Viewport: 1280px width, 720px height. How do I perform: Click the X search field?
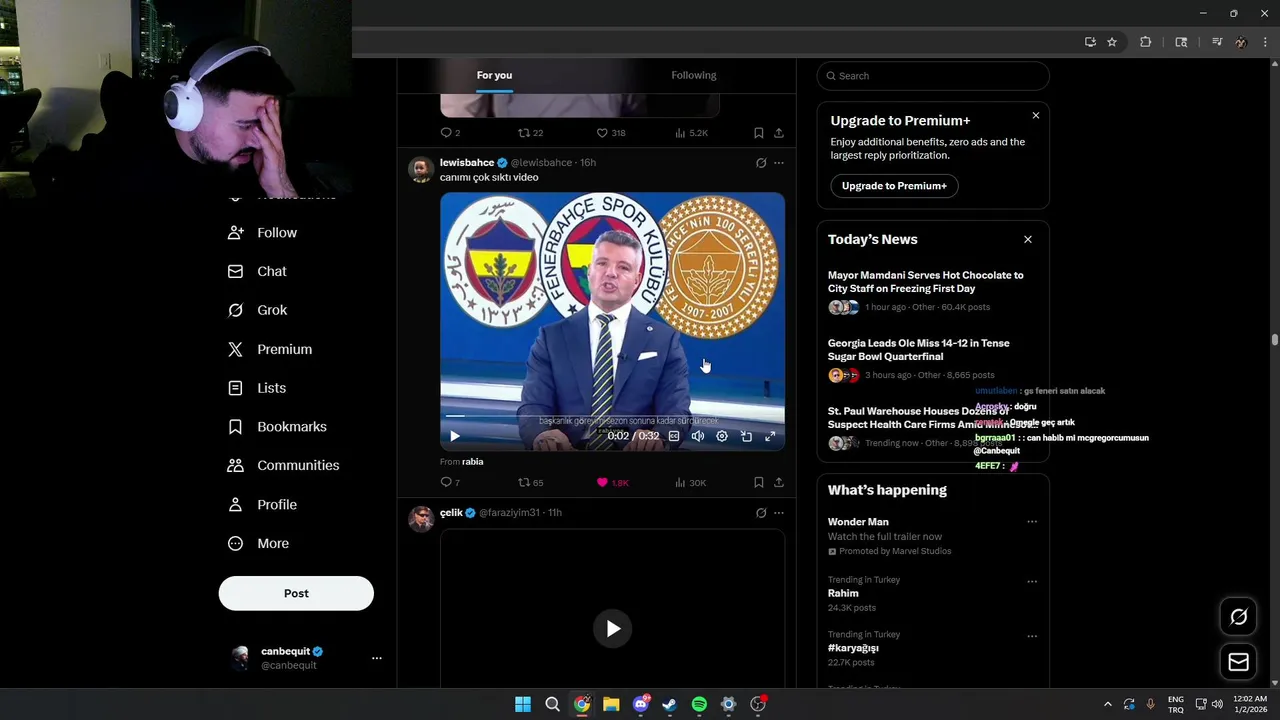tap(933, 76)
